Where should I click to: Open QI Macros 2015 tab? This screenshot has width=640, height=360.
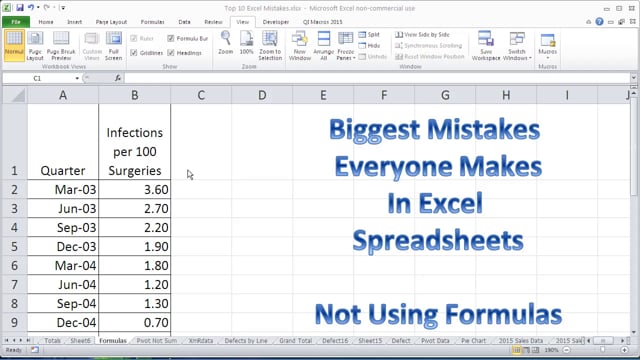(322, 22)
